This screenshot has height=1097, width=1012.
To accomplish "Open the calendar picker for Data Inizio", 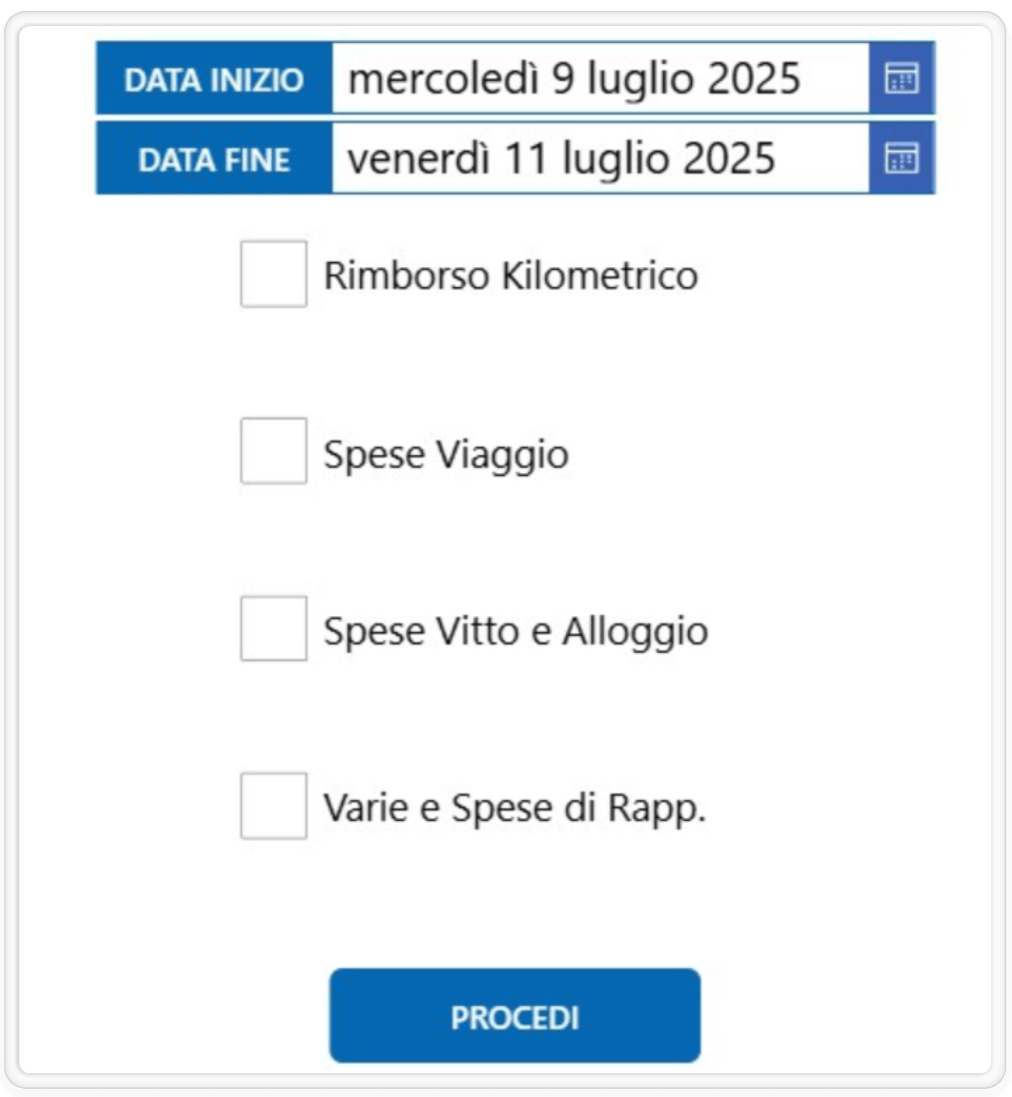I will [x=901, y=78].
